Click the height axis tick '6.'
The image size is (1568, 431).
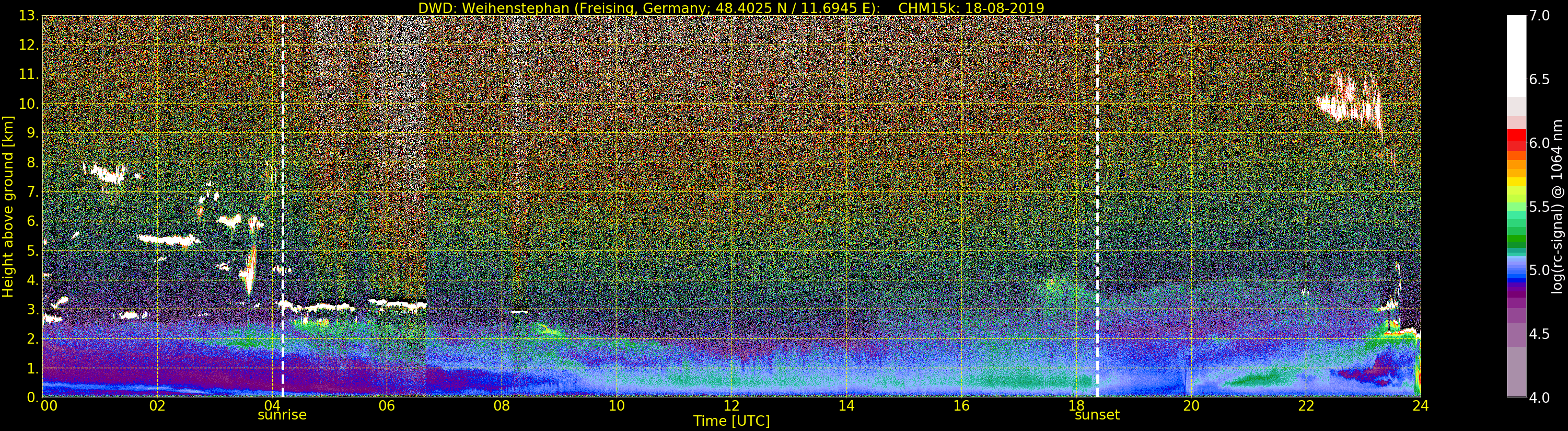pyautogui.click(x=32, y=221)
